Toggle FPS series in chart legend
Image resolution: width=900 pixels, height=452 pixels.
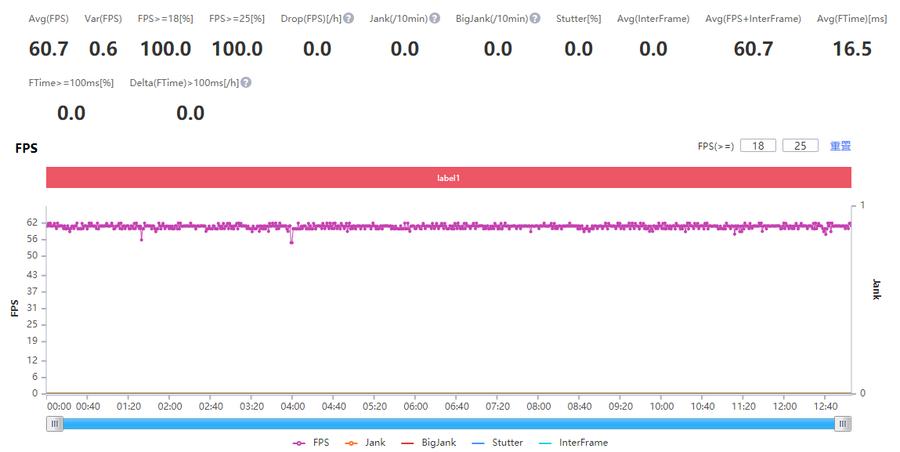311,443
